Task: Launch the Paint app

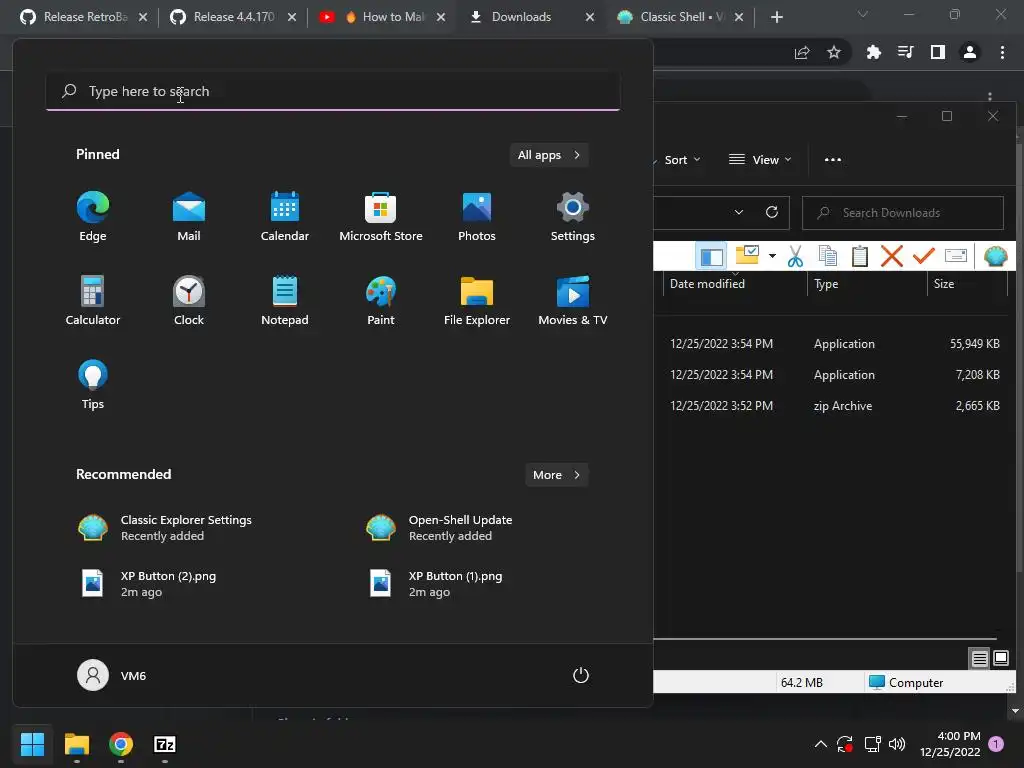Action: (x=381, y=301)
